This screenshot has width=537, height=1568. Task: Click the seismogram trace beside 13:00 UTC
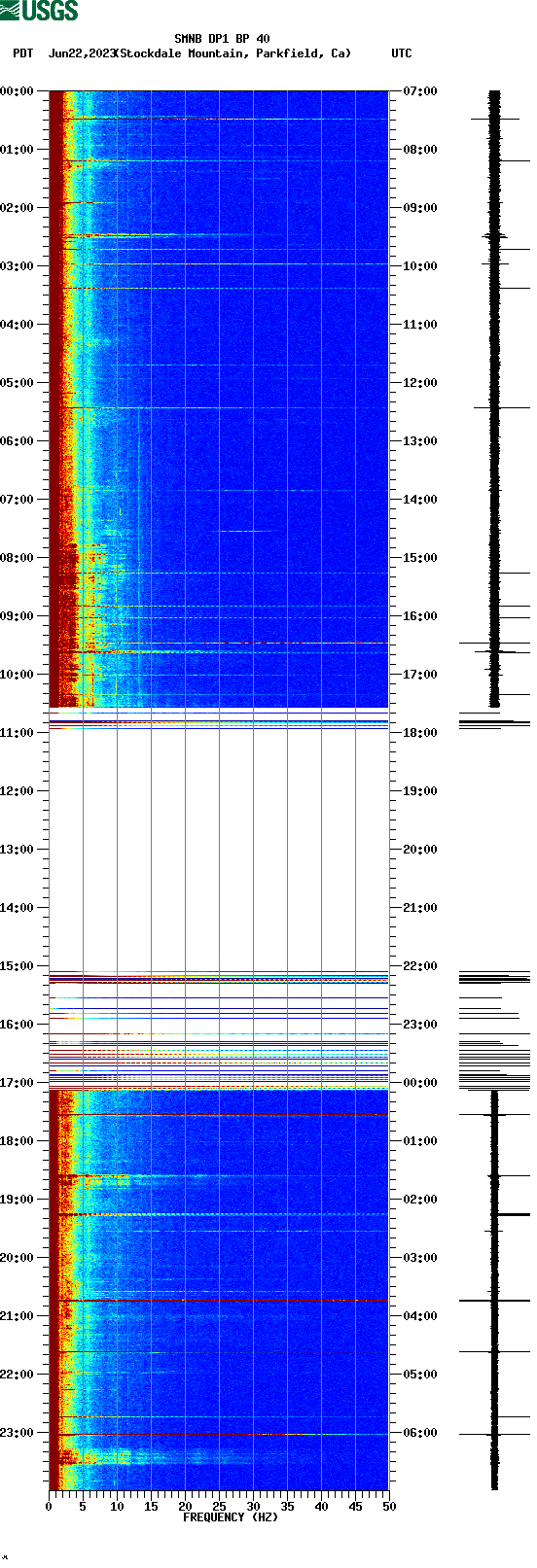click(494, 441)
